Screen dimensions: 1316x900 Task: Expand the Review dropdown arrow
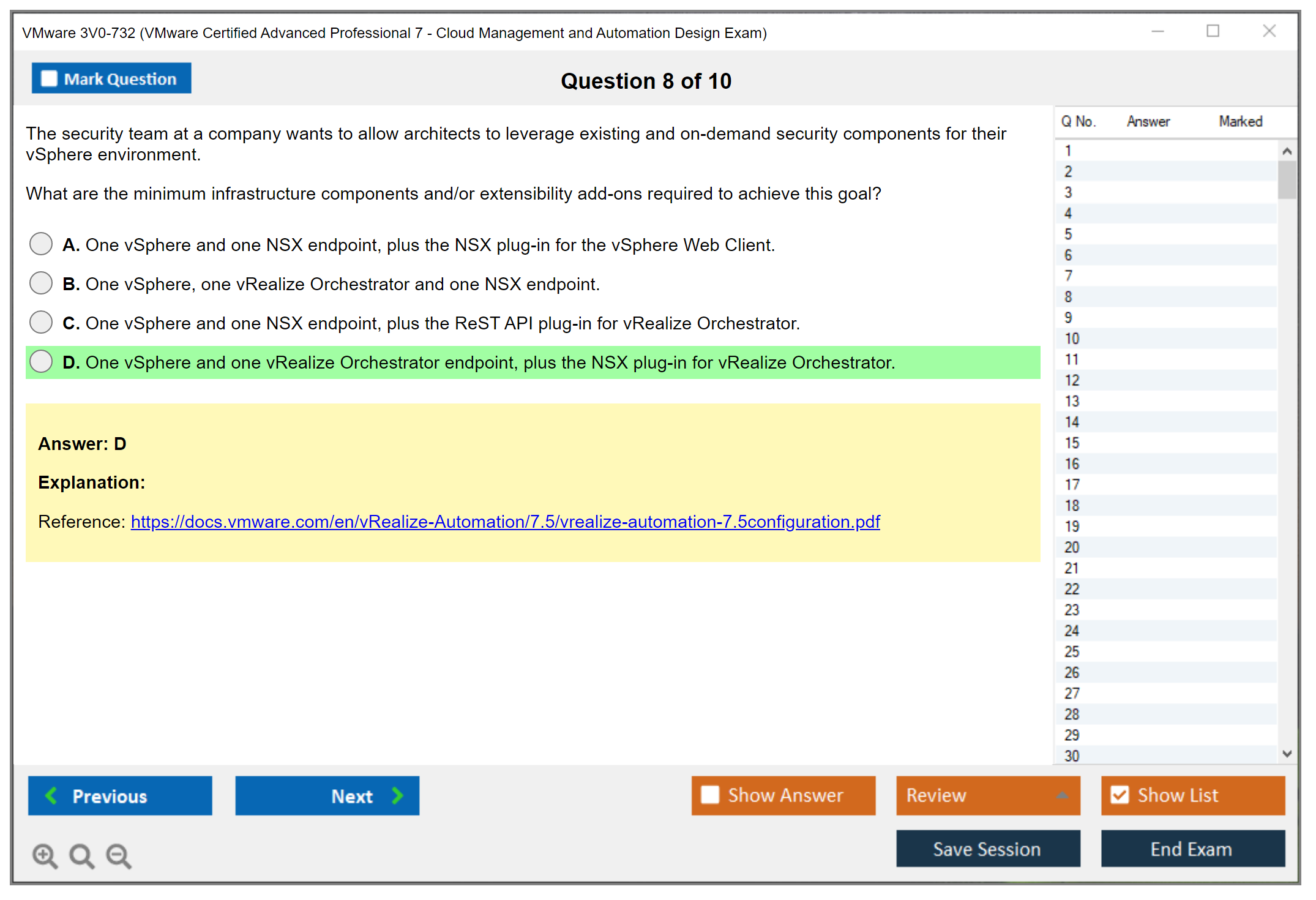point(1062,795)
